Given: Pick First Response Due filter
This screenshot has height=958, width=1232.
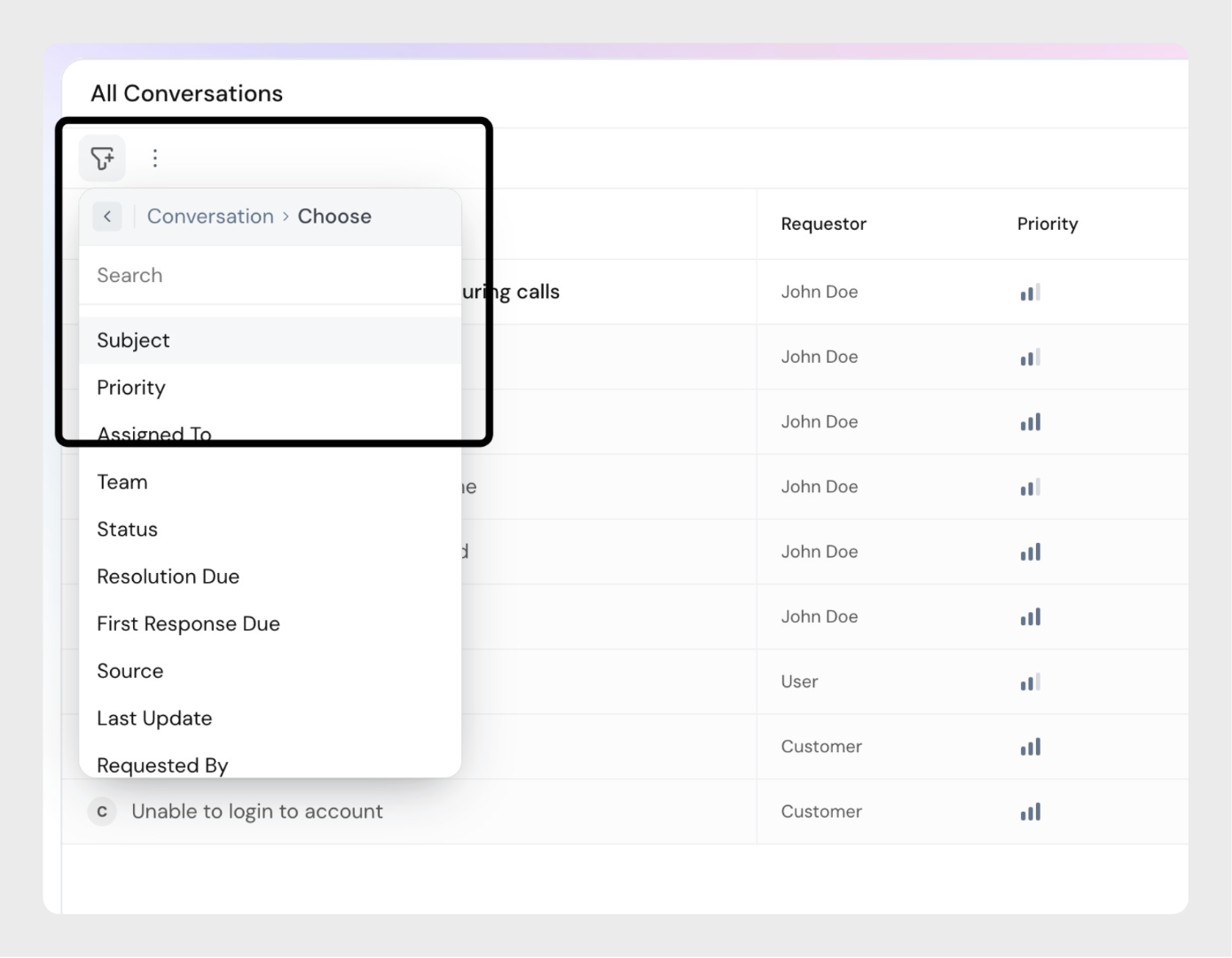Looking at the screenshot, I should point(188,624).
